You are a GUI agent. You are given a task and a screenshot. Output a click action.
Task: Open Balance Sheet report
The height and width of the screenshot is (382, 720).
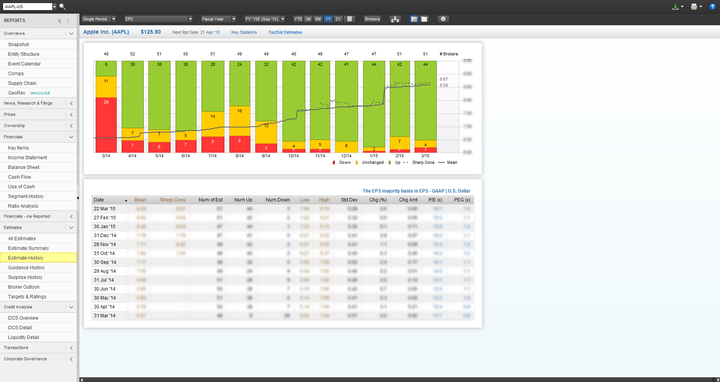(x=23, y=167)
